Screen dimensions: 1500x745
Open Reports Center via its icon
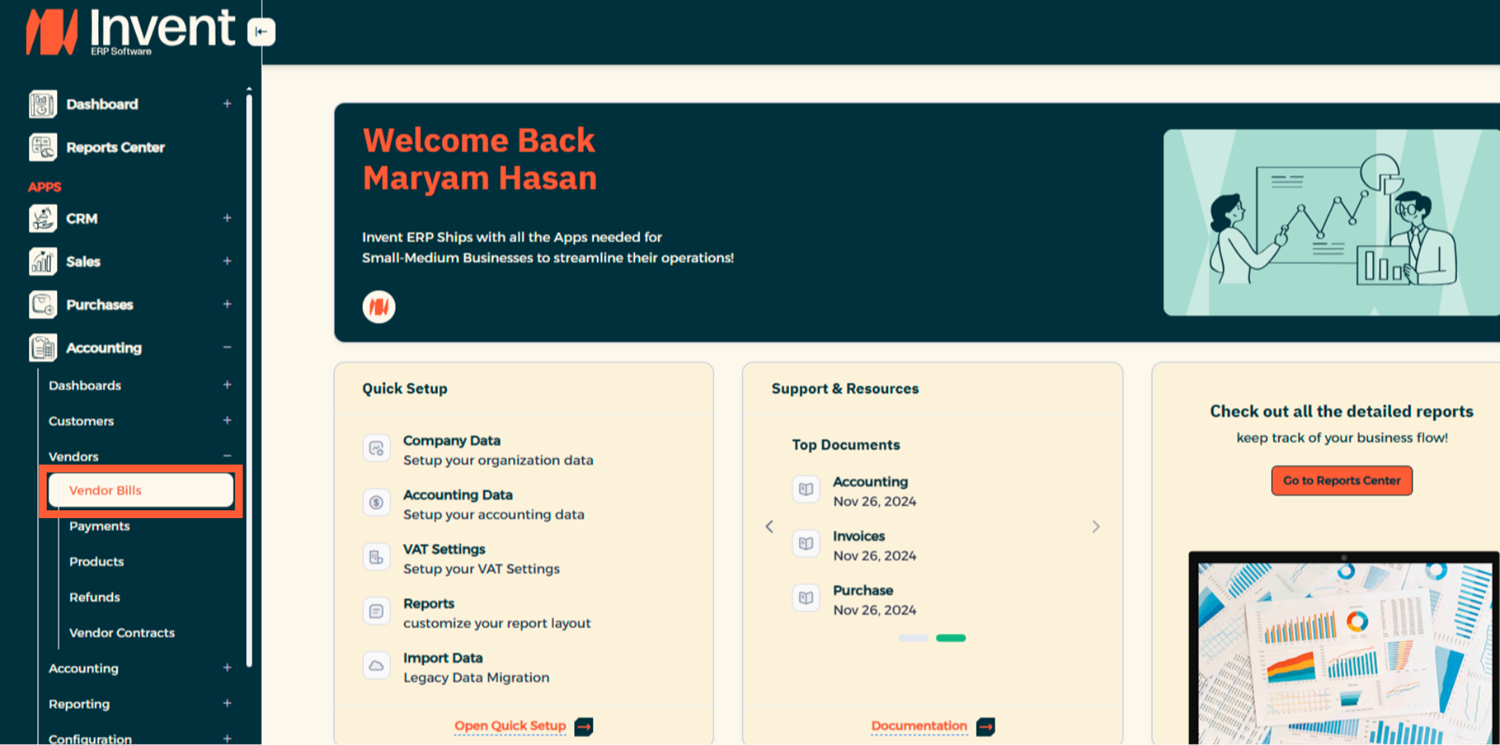pyautogui.click(x=43, y=147)
